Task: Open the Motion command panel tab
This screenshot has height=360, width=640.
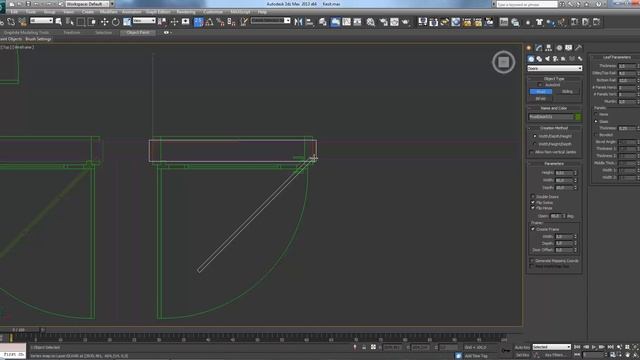Action: 559,48
